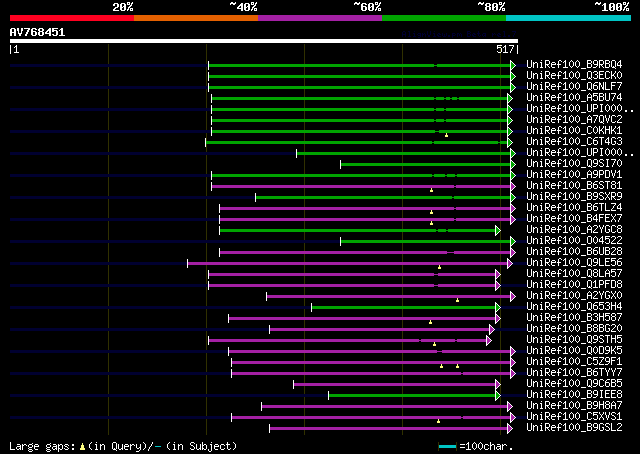Click the purple ~60% legend color segment
The width and height of the screenshot is (640, 454).
[x=320, y=18]
